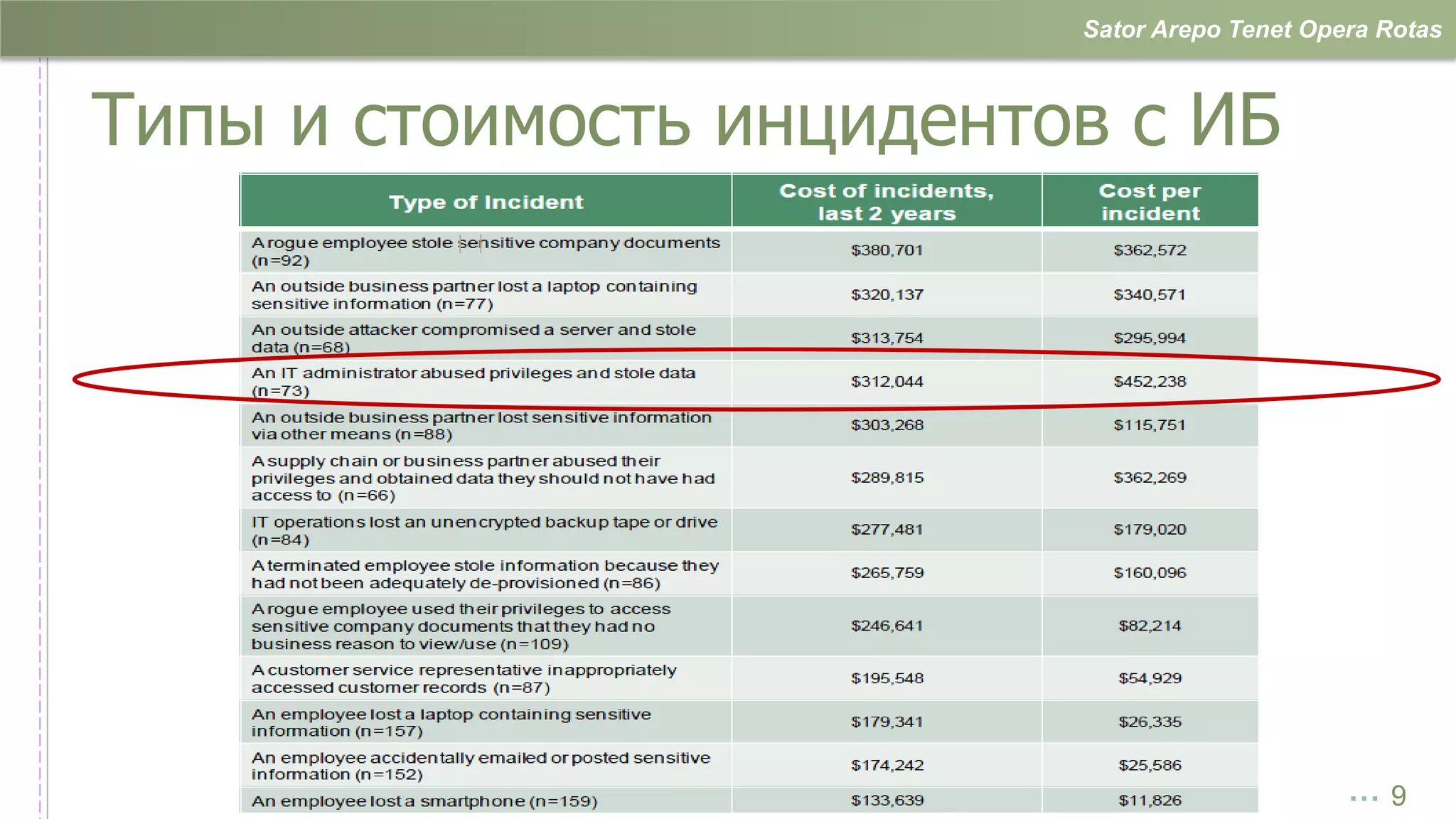The image size is (1456, 819).
Task: Click the 'Sator Arepo Tenet Opera Rotas' header text
Action: click(1263, 29)
